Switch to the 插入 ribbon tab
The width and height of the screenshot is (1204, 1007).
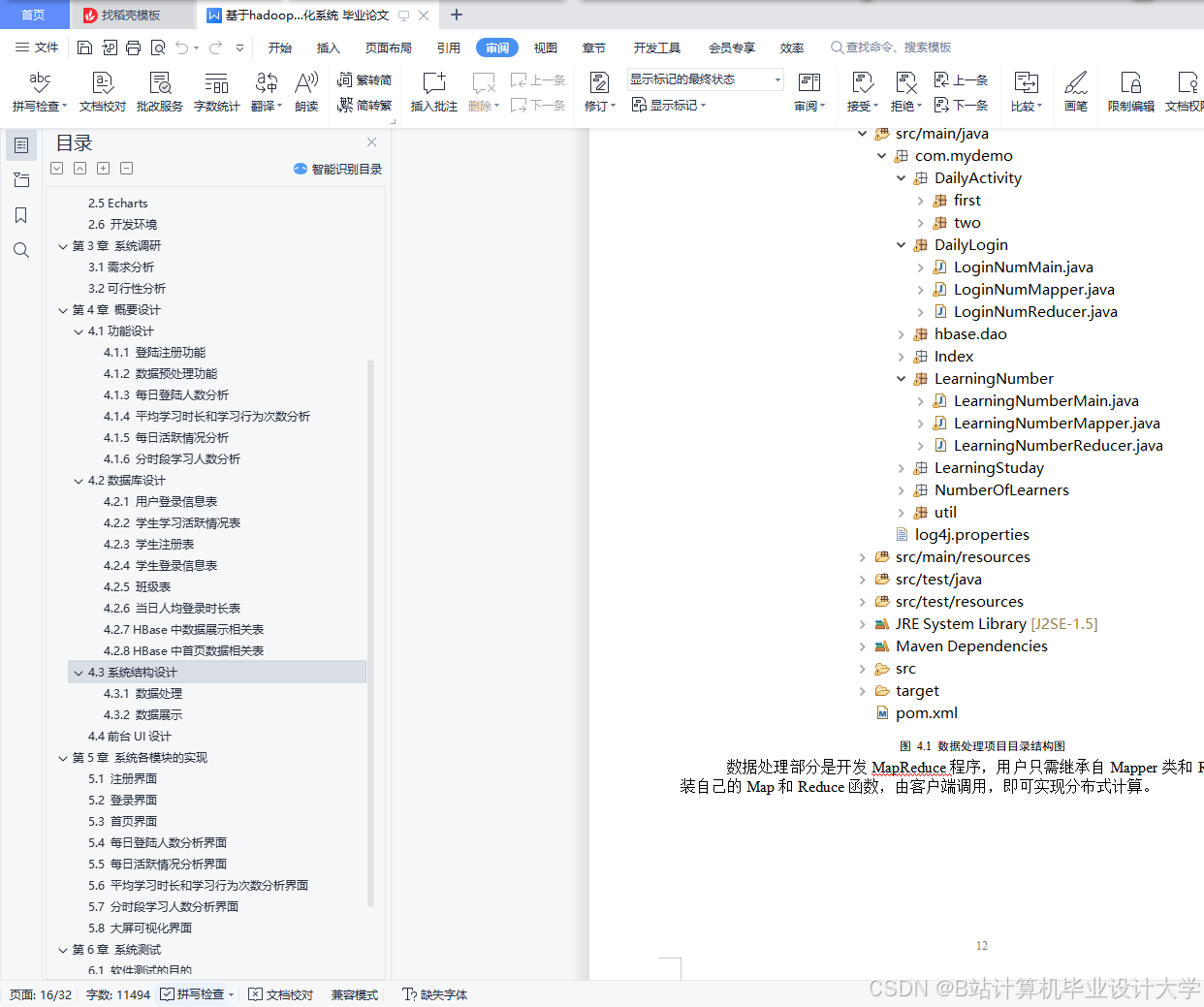coord(329,46)
